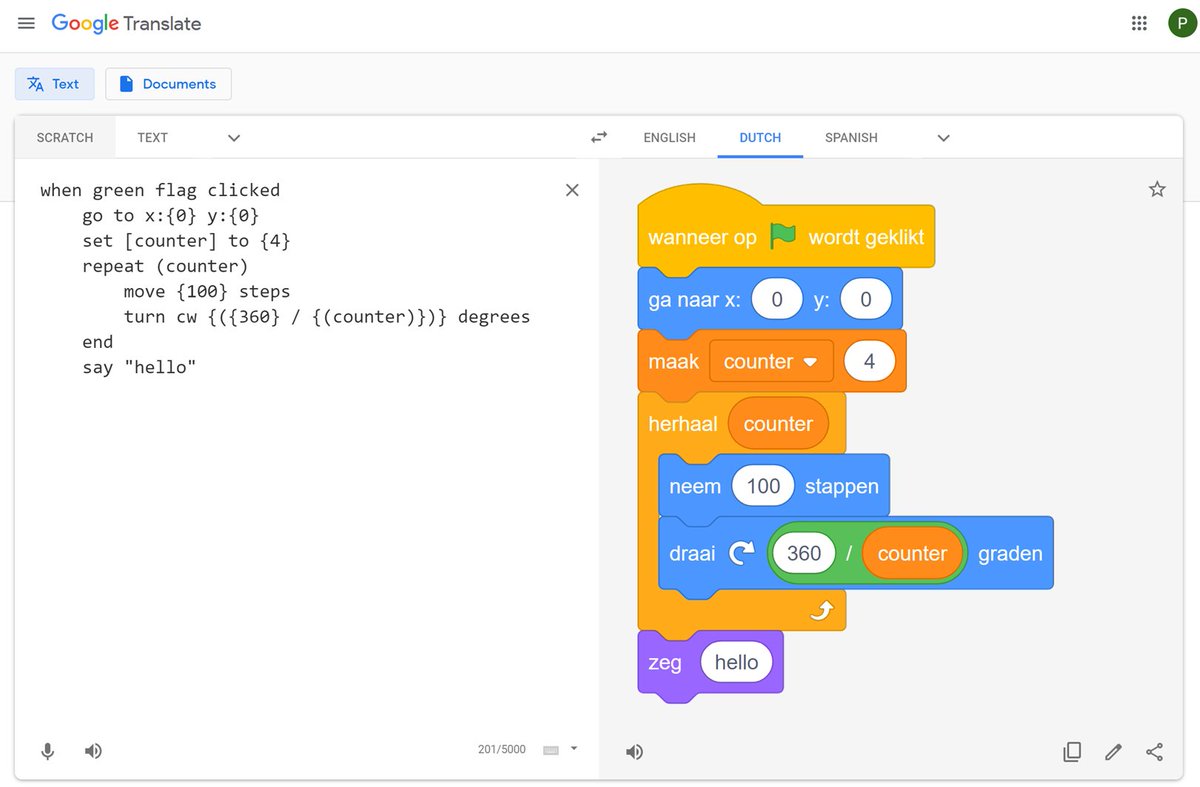Click the 'go to x:{0} y:{0}' line
This screenshot has height=787, width=1200.
pyautogui.click(x=171, y=215)
